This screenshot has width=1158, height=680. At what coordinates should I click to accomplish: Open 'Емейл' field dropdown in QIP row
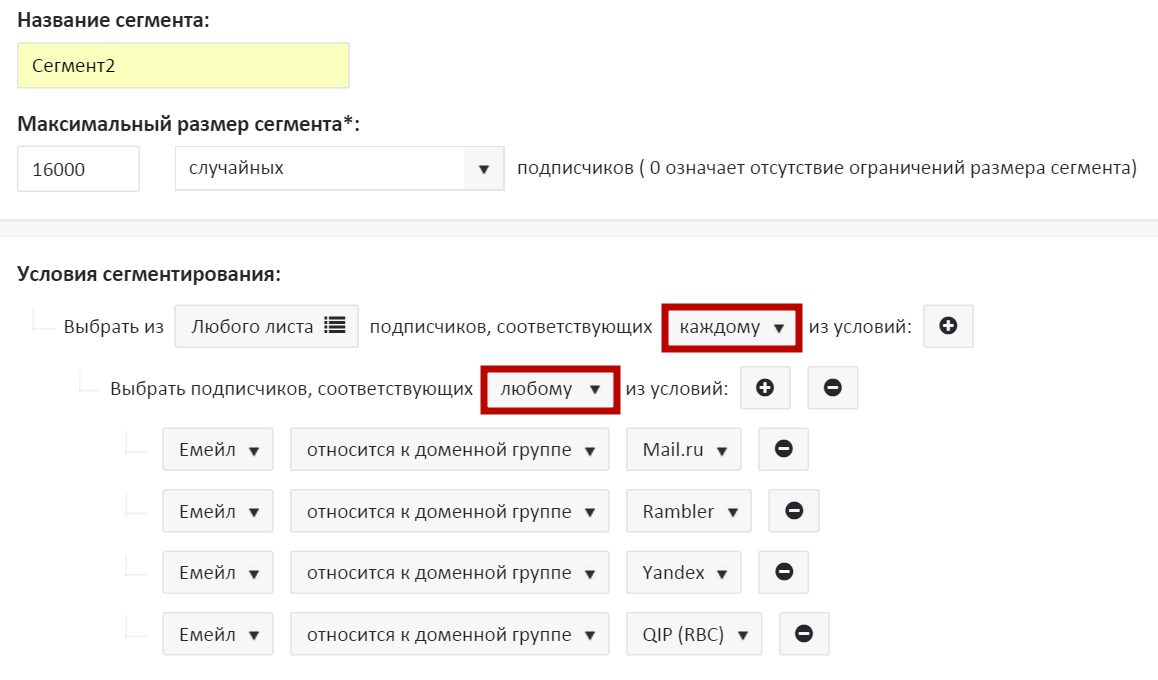point(218,634)
